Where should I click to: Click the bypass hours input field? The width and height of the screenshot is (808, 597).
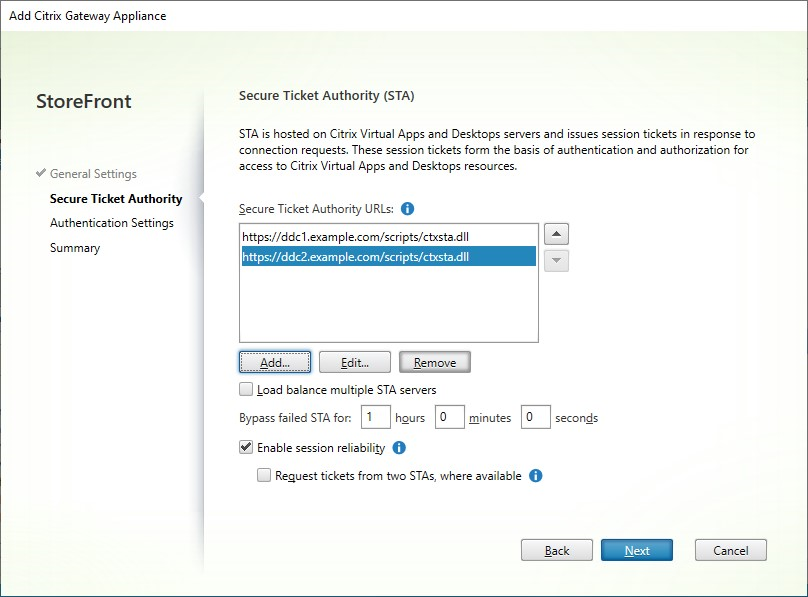(x=375, y=417)
